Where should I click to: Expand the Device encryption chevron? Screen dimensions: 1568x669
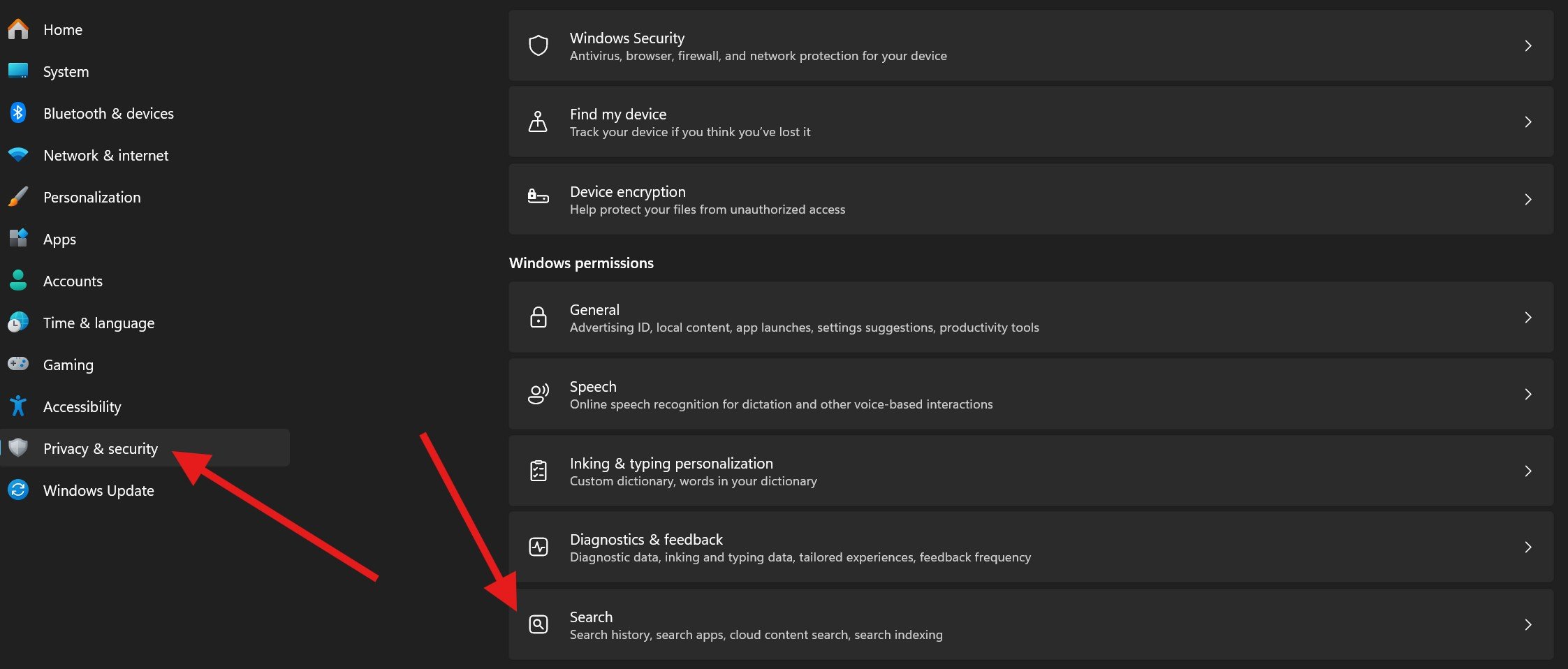click(x=1528, y=199)
